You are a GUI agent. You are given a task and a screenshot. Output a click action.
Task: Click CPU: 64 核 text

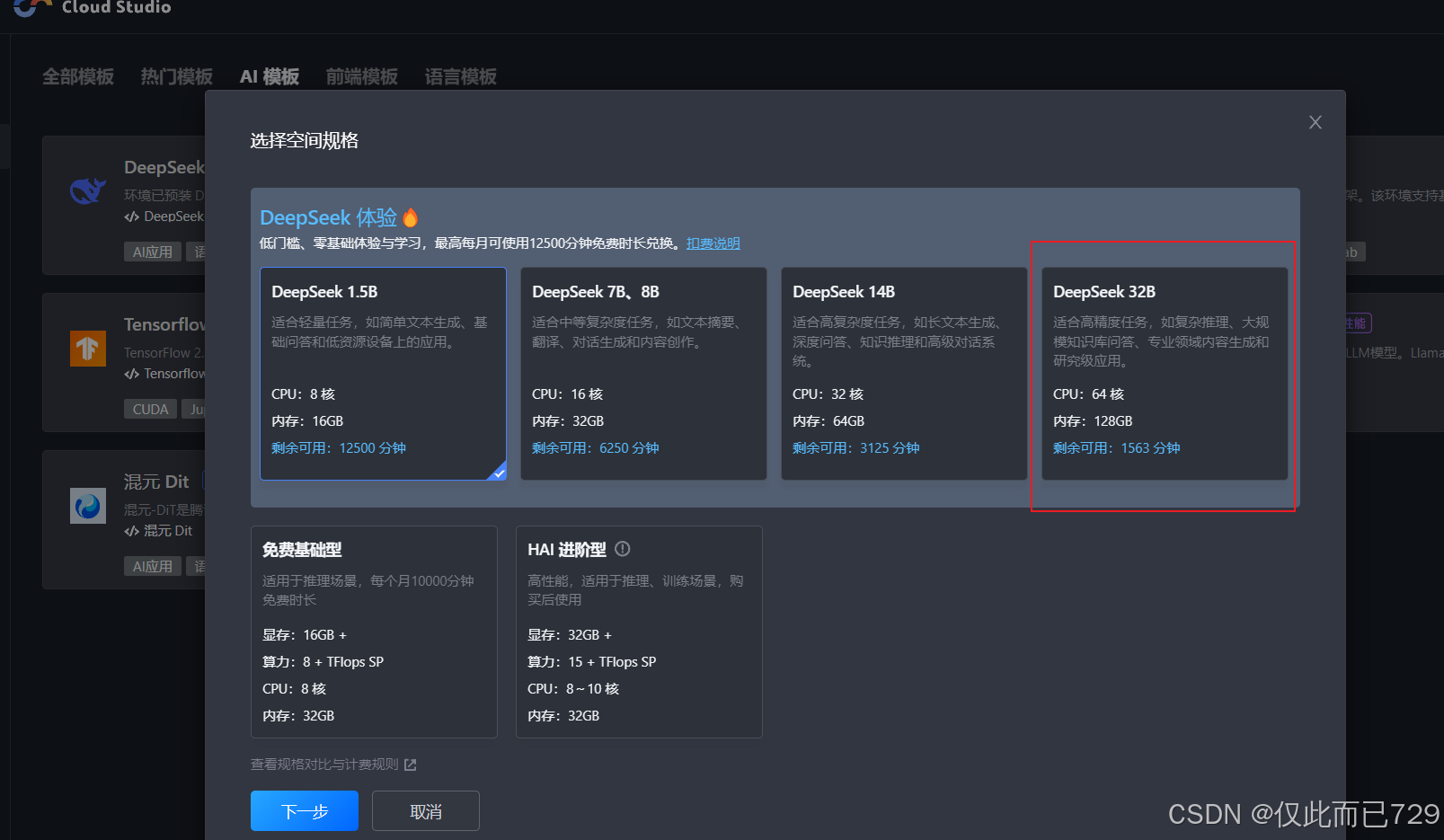pyautogui.click(x=1088, y=394)
